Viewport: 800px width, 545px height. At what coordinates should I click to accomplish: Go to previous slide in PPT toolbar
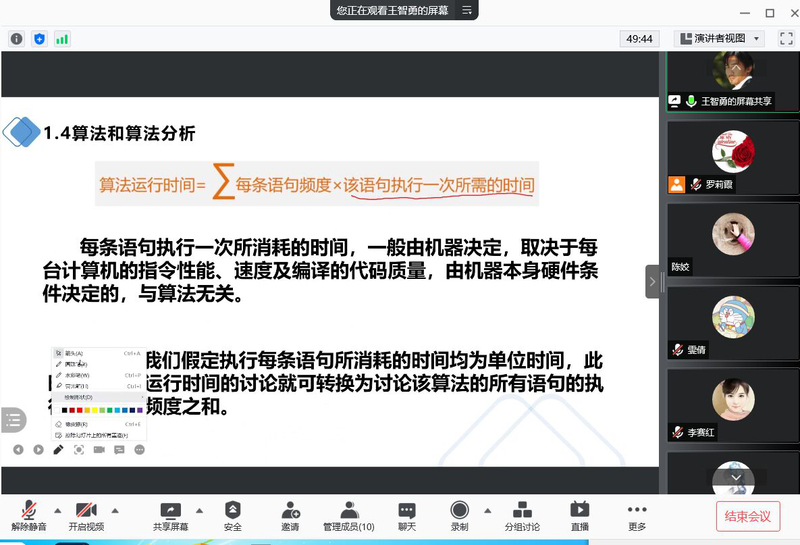coord(18,450)
